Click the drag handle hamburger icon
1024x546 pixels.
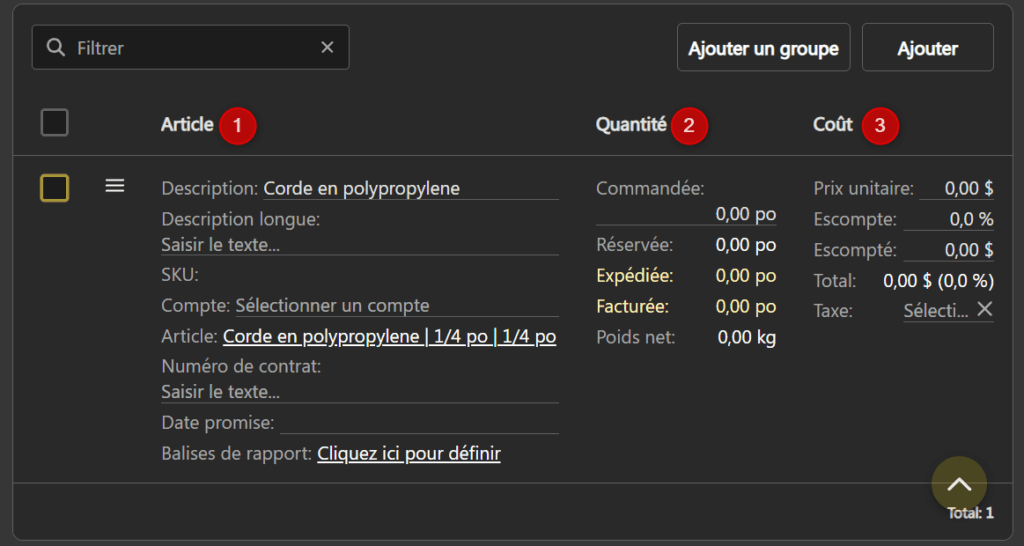[115, 186]
